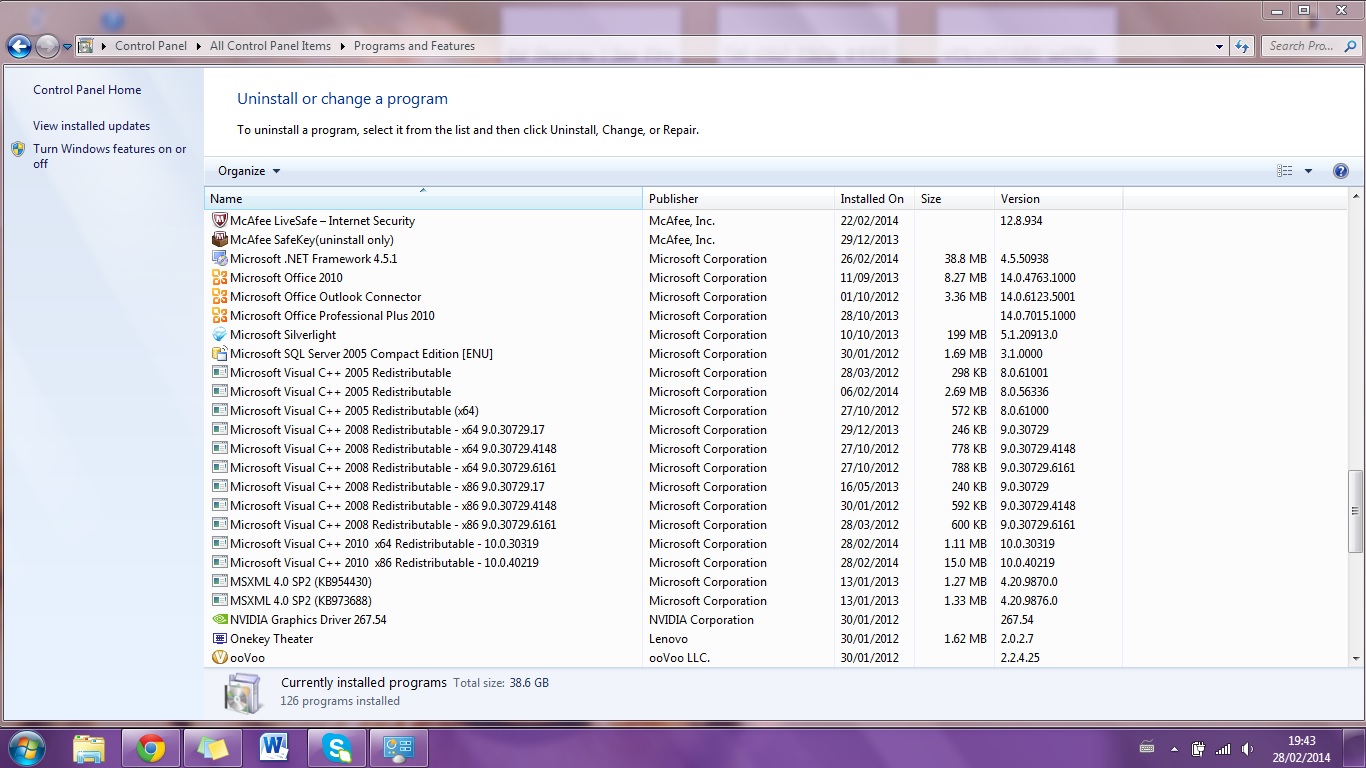Open the Control Panel Home link
The height and width of the screenshot is (768, 1366).
pos(87,90)
